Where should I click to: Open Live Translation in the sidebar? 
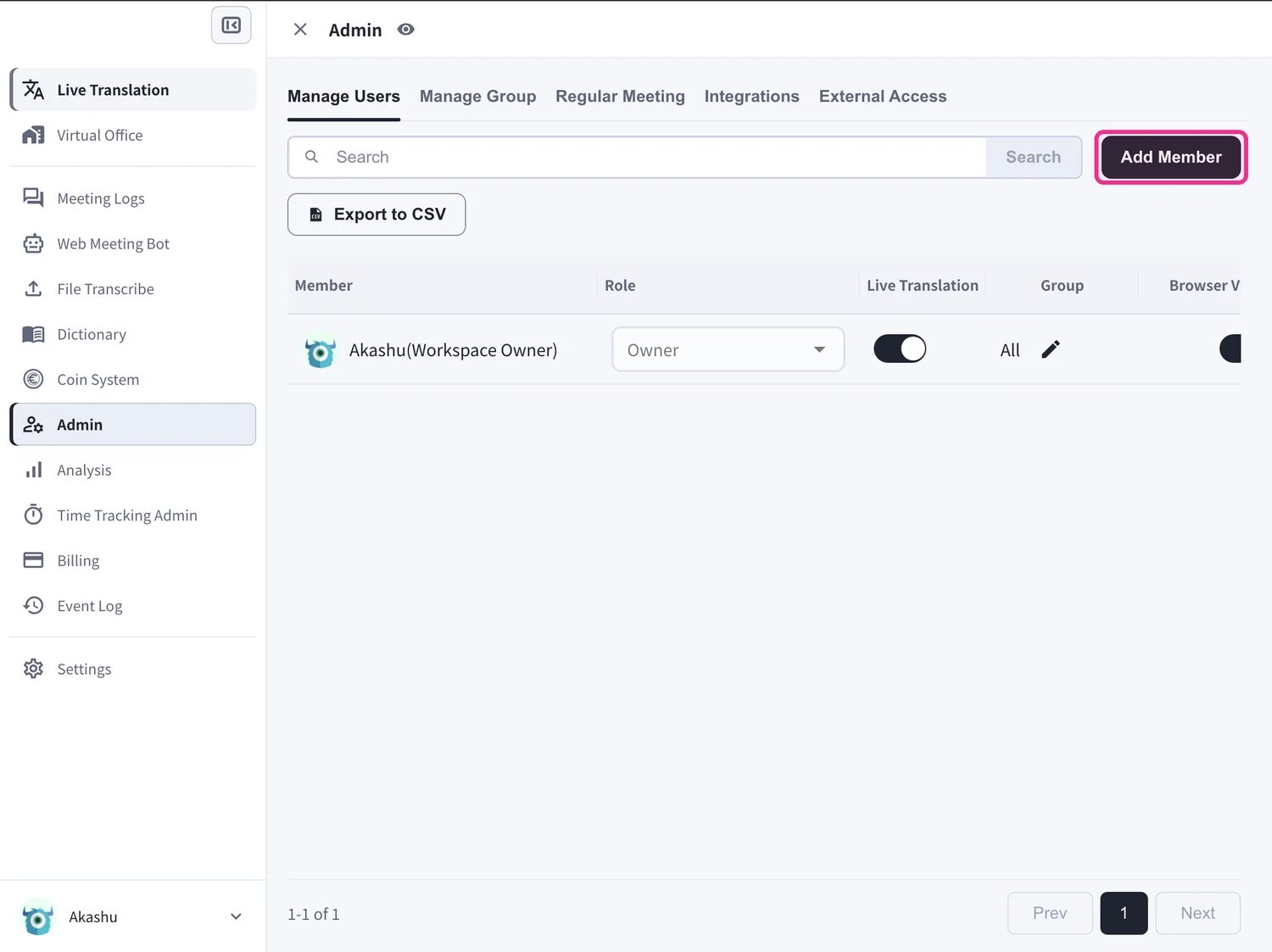coord(133,90)
